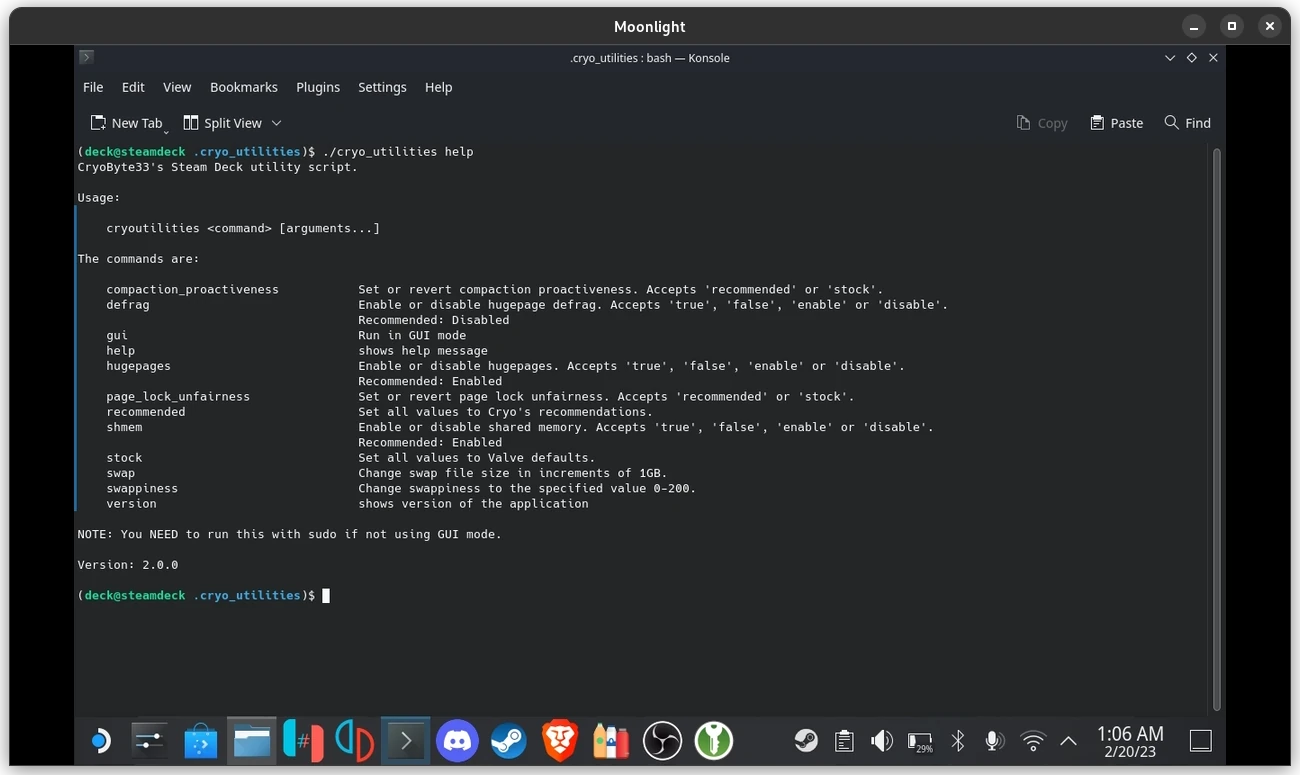Viewport: 1300px width, 775px height.
Task: Open the View menu
Action: coord(177,87)
